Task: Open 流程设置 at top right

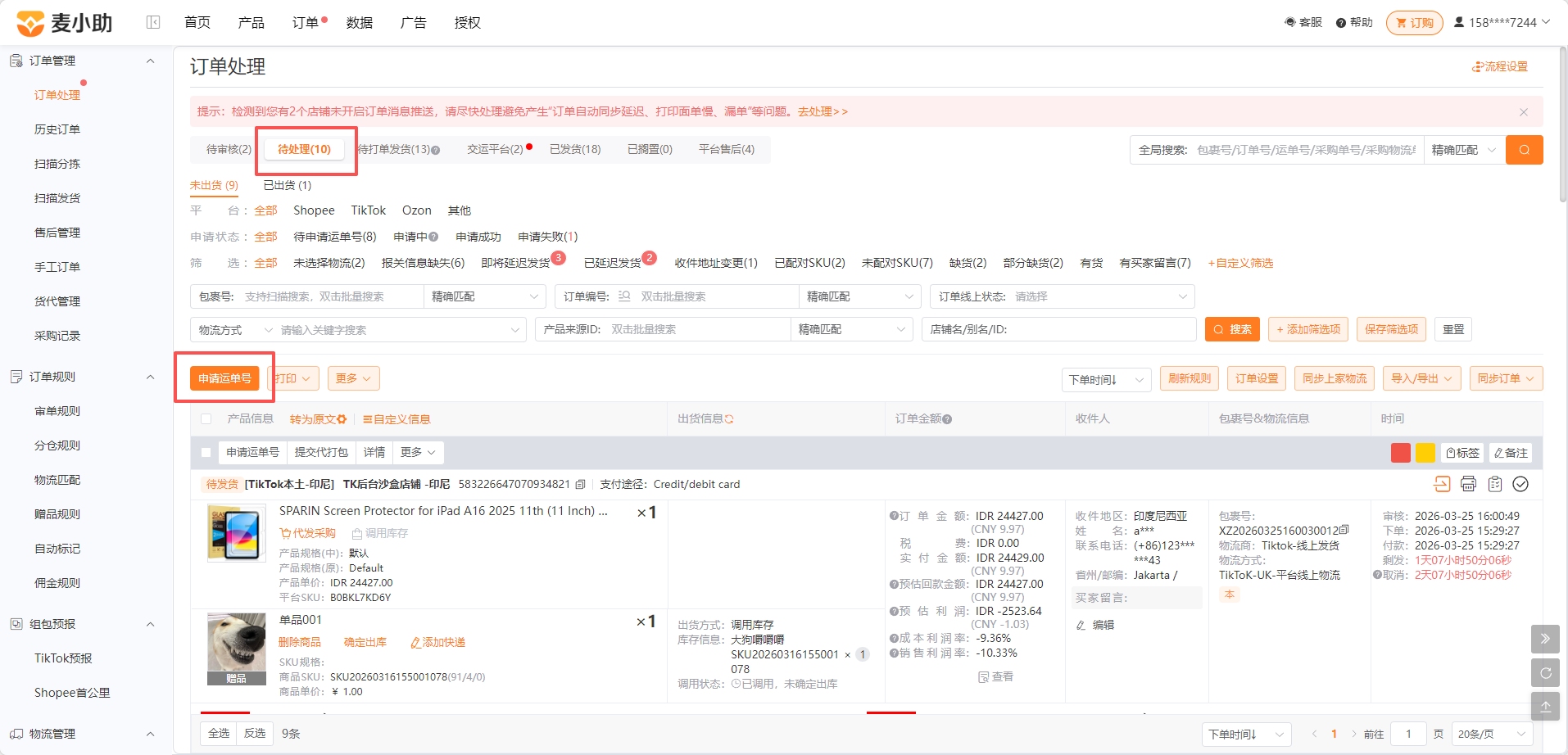Action: tap(1500, 66)
